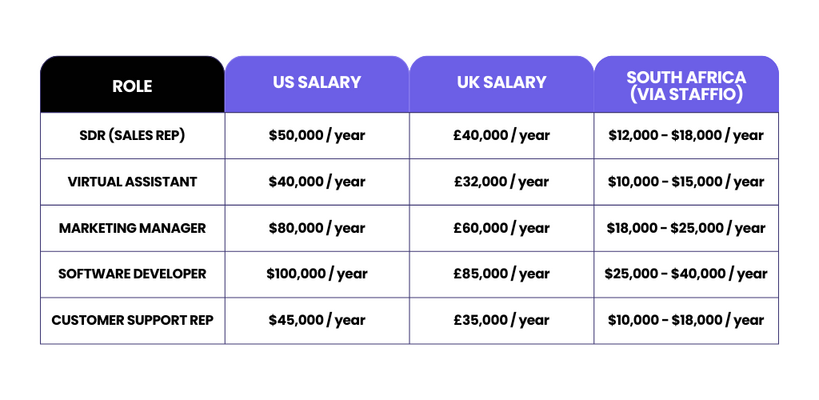Click the $18,000 - $25,000 / year cell
819x400 pixels.
coord(686,228)
